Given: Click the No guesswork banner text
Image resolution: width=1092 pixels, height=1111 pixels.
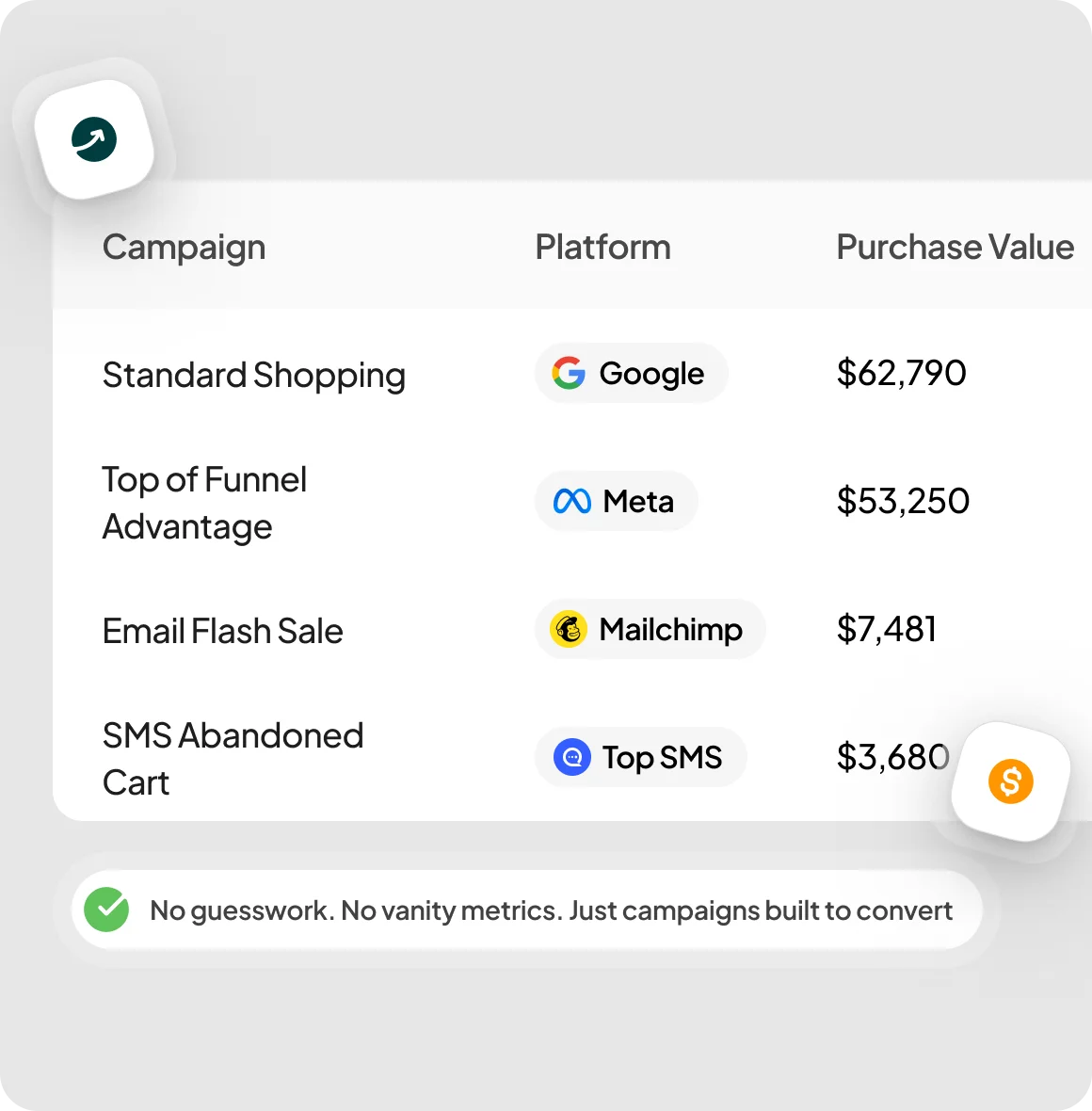Looking at the screenshot, I should click(552, 910).
